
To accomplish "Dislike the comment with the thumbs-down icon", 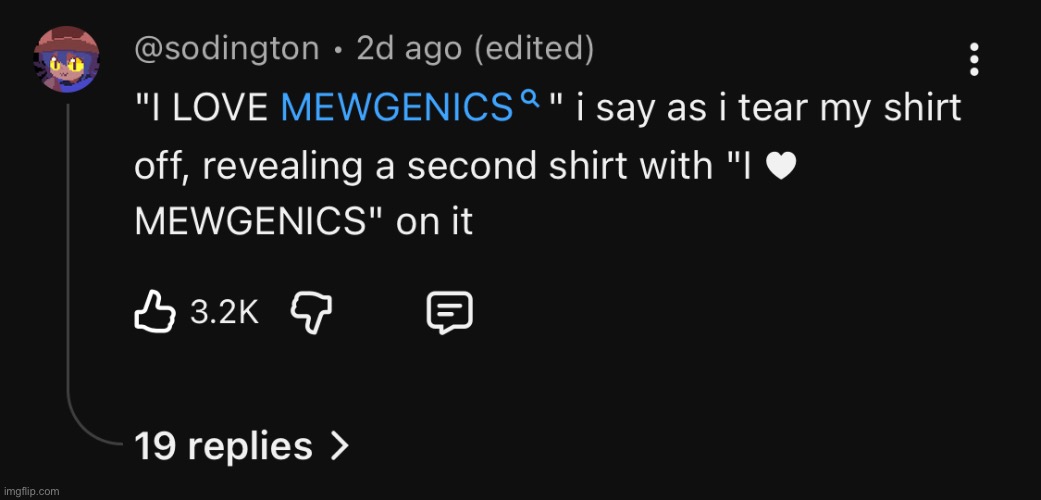I will click(x=310, y=313).
